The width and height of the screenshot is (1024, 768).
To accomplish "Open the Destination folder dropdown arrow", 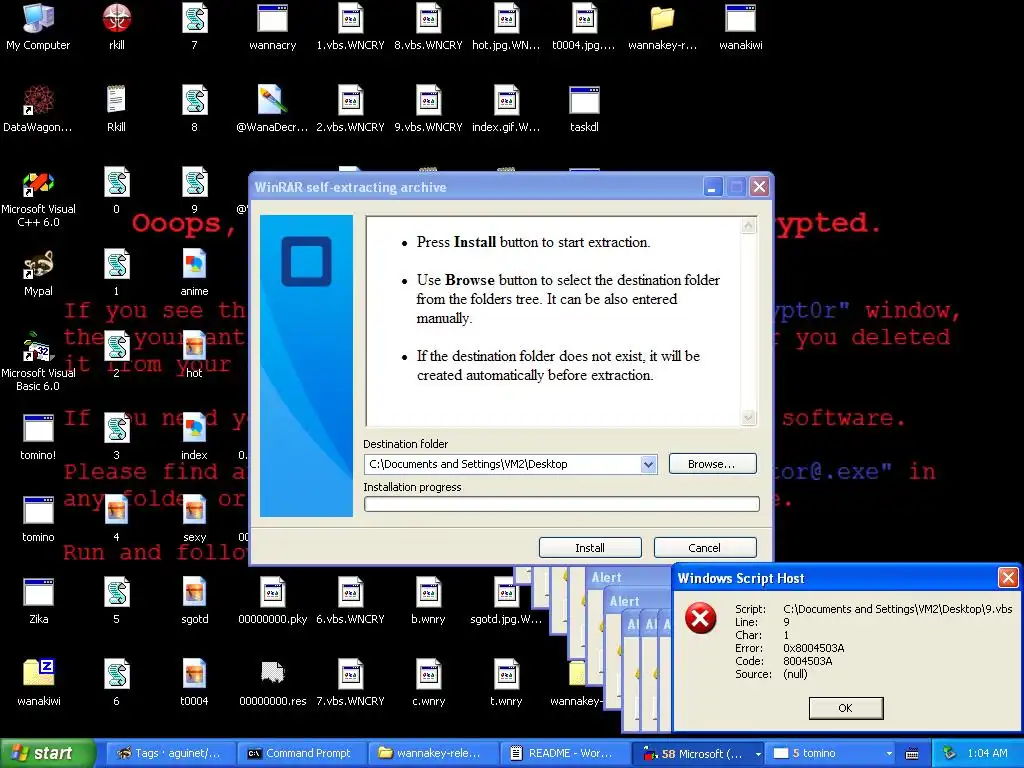I will pyautogui.click(x=648, y=464).
